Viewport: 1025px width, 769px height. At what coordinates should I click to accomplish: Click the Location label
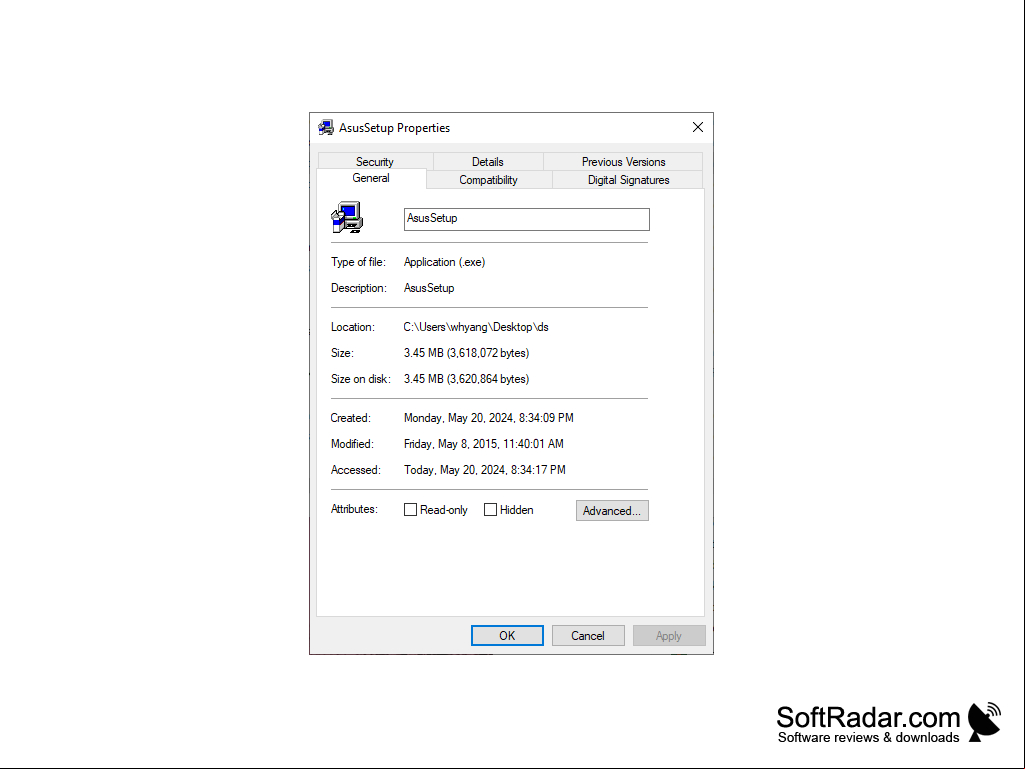coord(353,327)
